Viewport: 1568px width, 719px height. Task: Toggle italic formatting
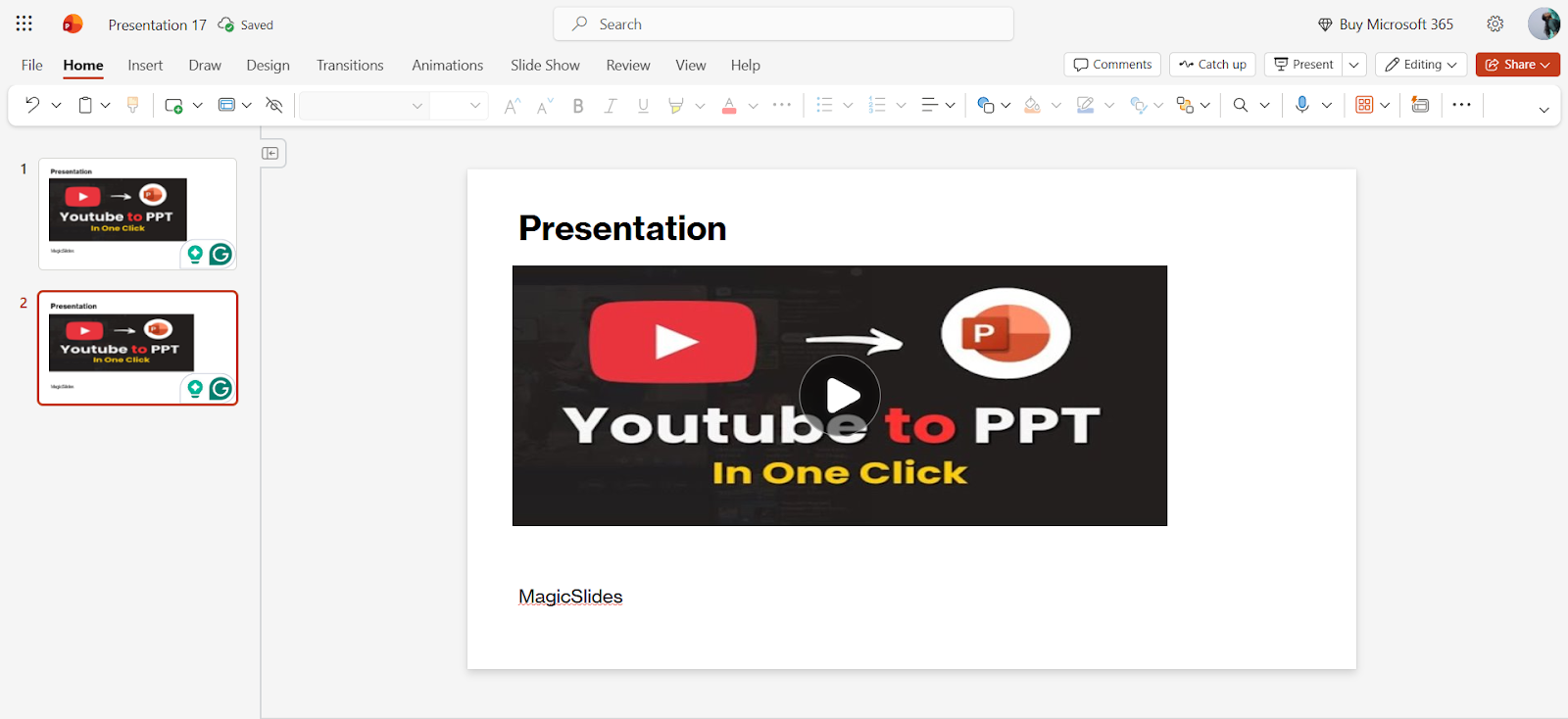tap(611, 105)
